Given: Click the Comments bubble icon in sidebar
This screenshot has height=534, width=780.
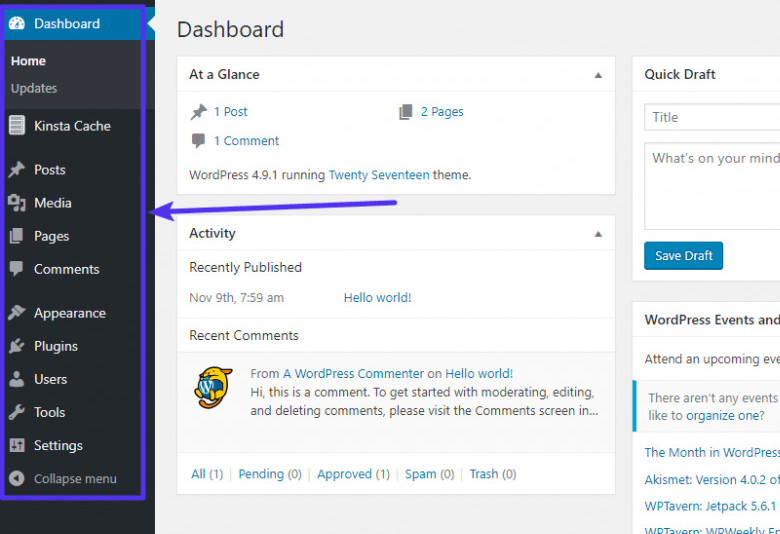Looking at the screenshot, I should tap(16, 269).
